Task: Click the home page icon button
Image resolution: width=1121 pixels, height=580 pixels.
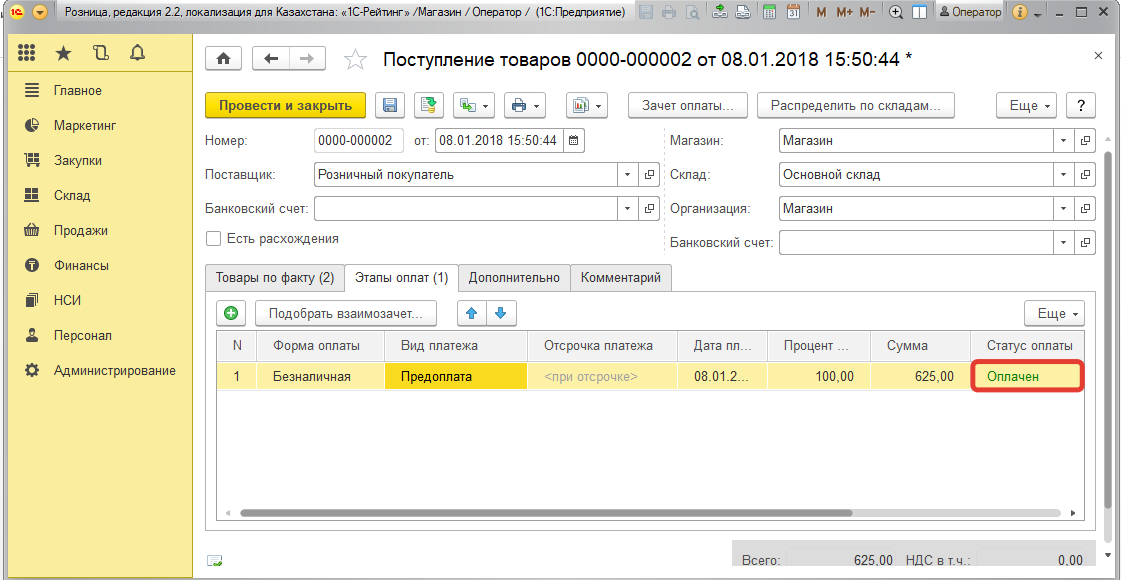Action: (x=223, y=59)
